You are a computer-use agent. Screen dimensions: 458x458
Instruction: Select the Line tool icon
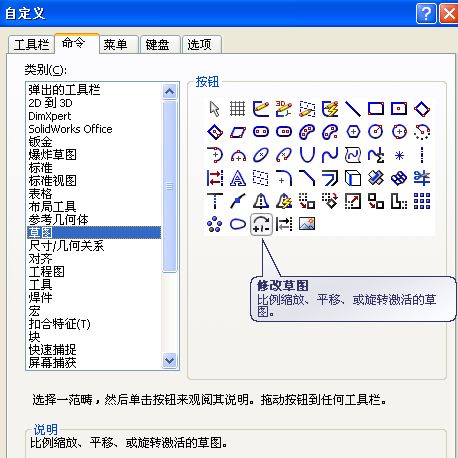[x=353, y=109]
